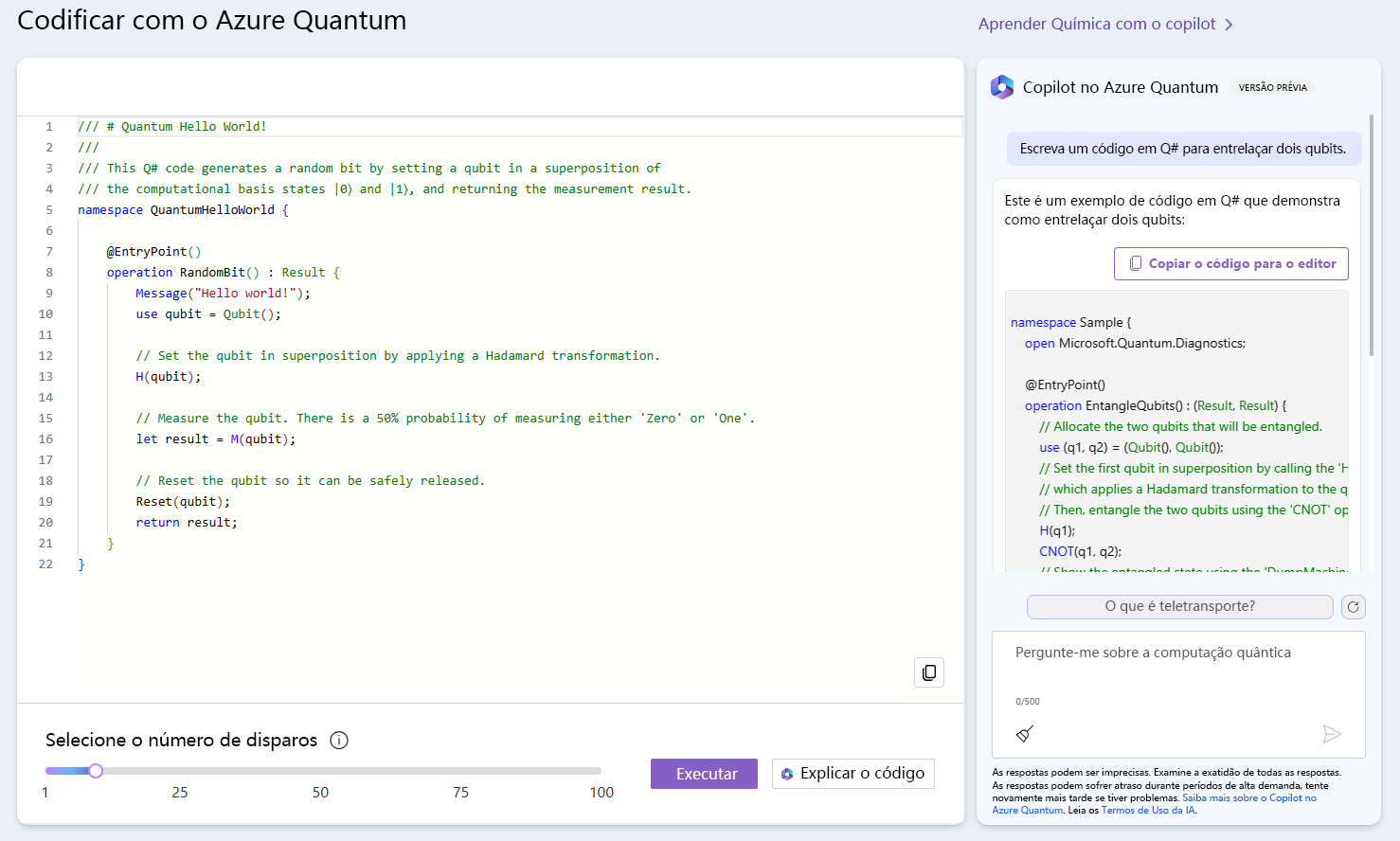Set the shots slider to 50
Image resolution: width=1400 pixels, height=841 pixels.
[321, 771]
